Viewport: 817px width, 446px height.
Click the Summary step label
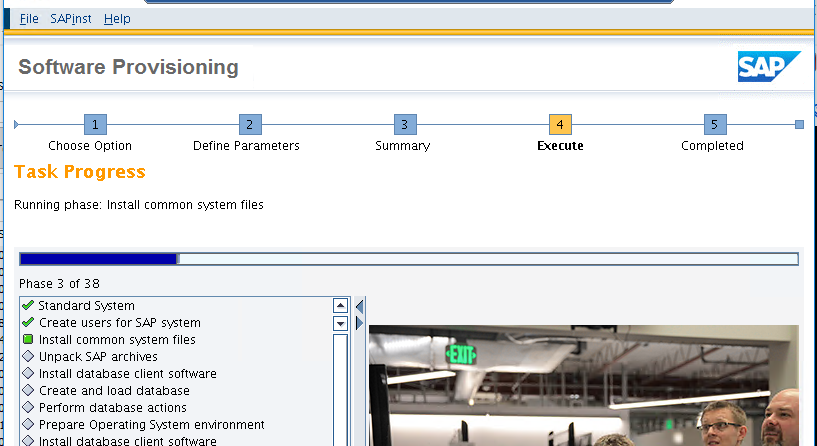click(x=402, y=146)
